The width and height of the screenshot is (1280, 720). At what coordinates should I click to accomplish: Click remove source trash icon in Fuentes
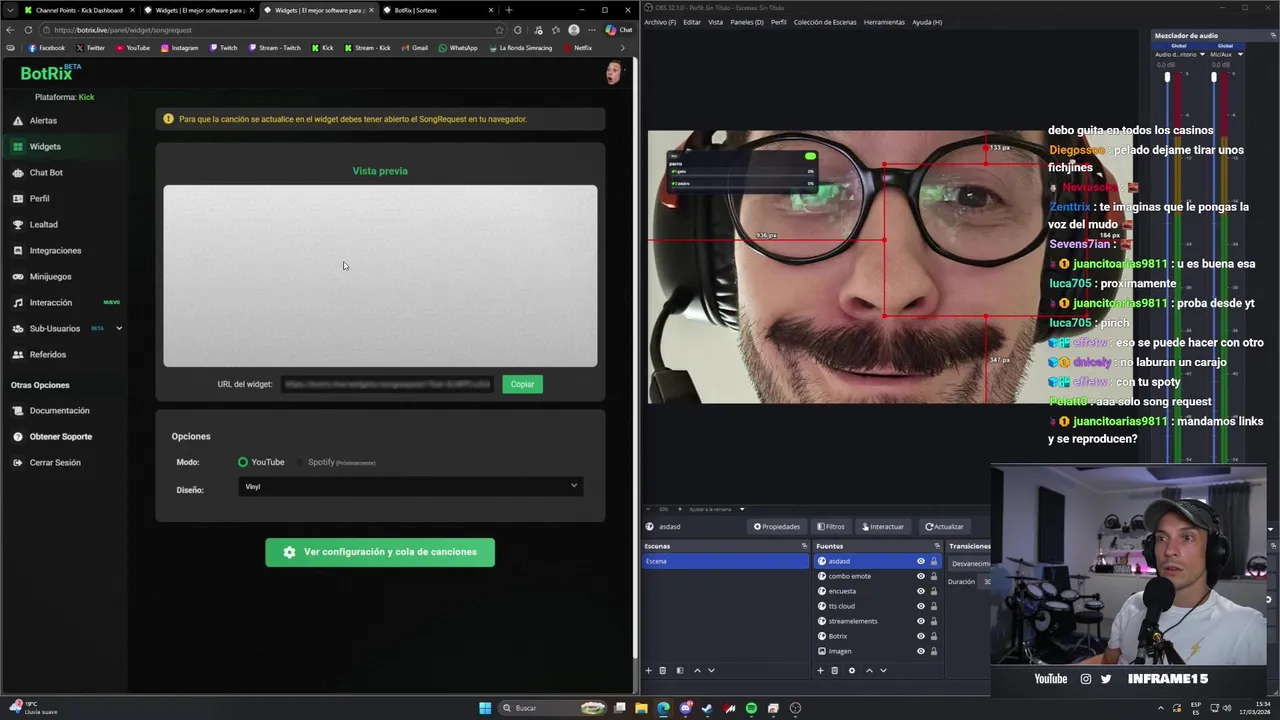[x=835, y=670]
